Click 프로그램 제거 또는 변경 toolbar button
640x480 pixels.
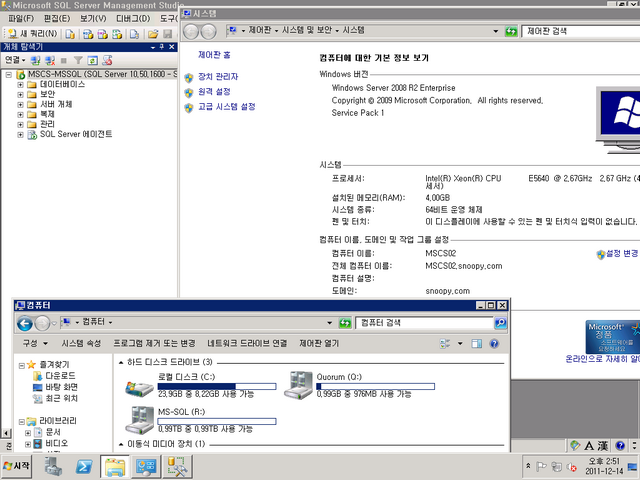[154, 344]
